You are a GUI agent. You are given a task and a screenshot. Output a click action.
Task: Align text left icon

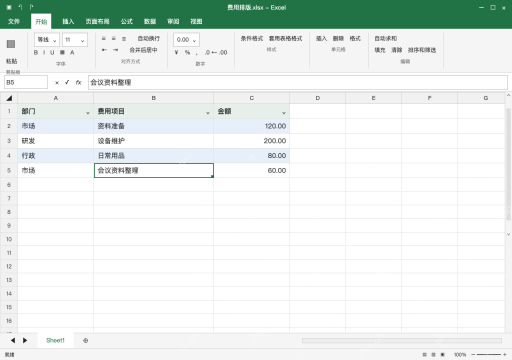coord(104,39)
